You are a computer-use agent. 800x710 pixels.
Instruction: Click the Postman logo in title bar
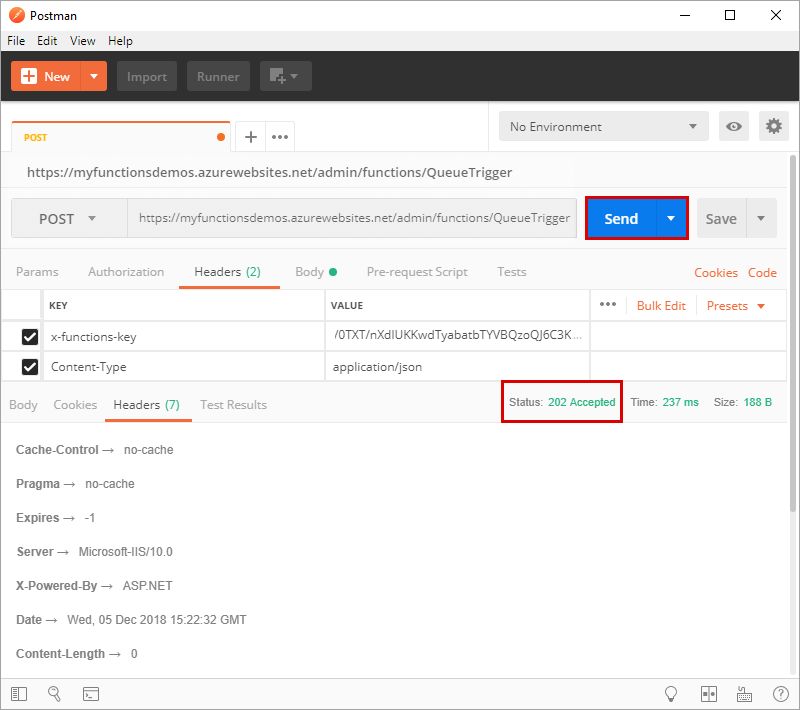(17, 15)
